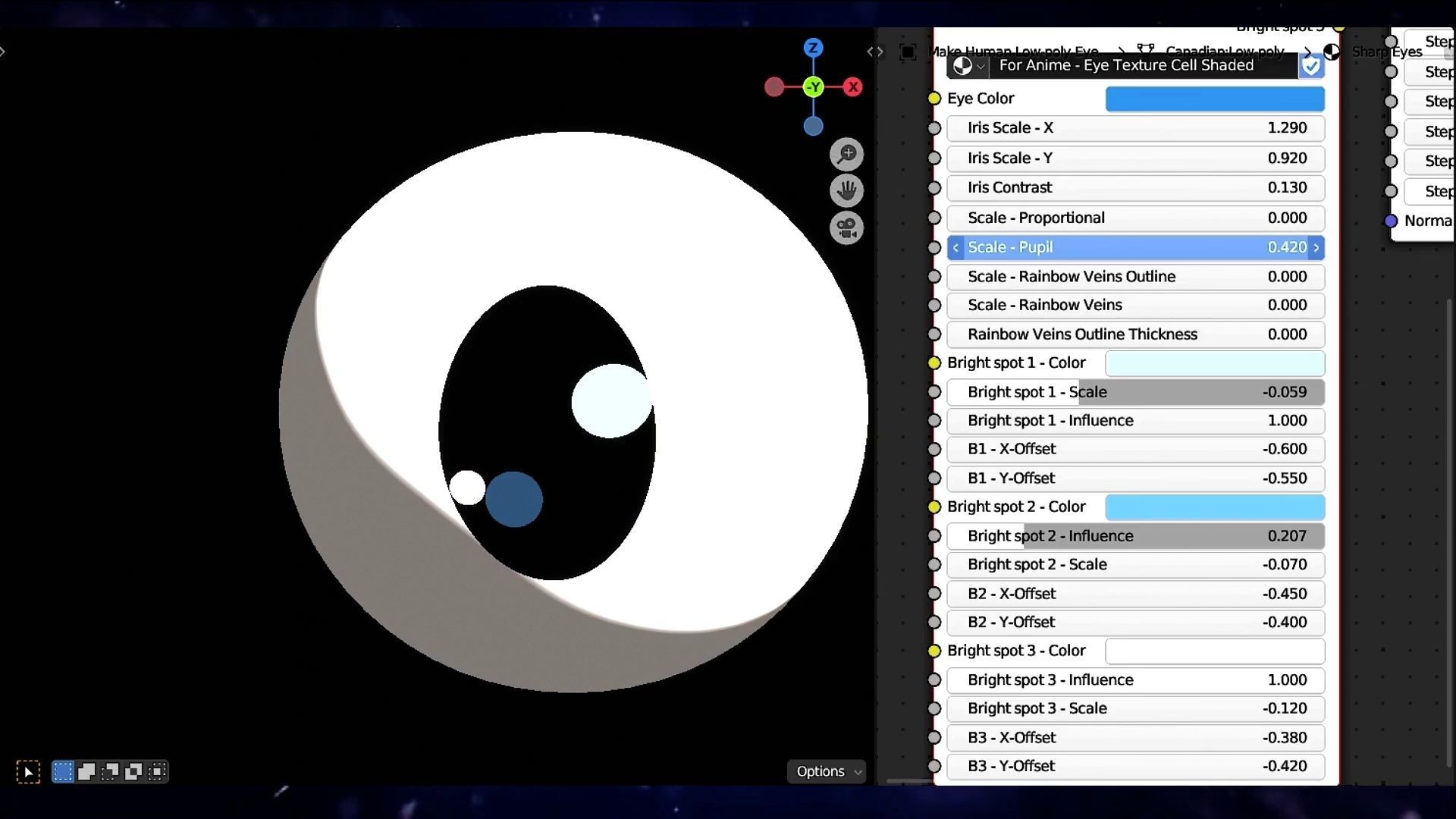Click the Bright spot 3 - Scale field
Image resolution: width=1456 pixels, height=819 pixels.
click(x=1136, y=709)
